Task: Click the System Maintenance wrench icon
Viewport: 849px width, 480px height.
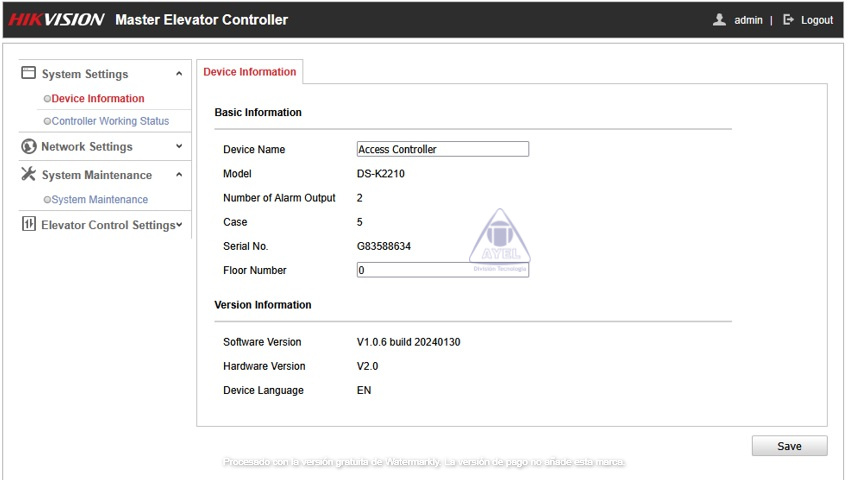Action: pyautogui.click(x=28, y=175)
